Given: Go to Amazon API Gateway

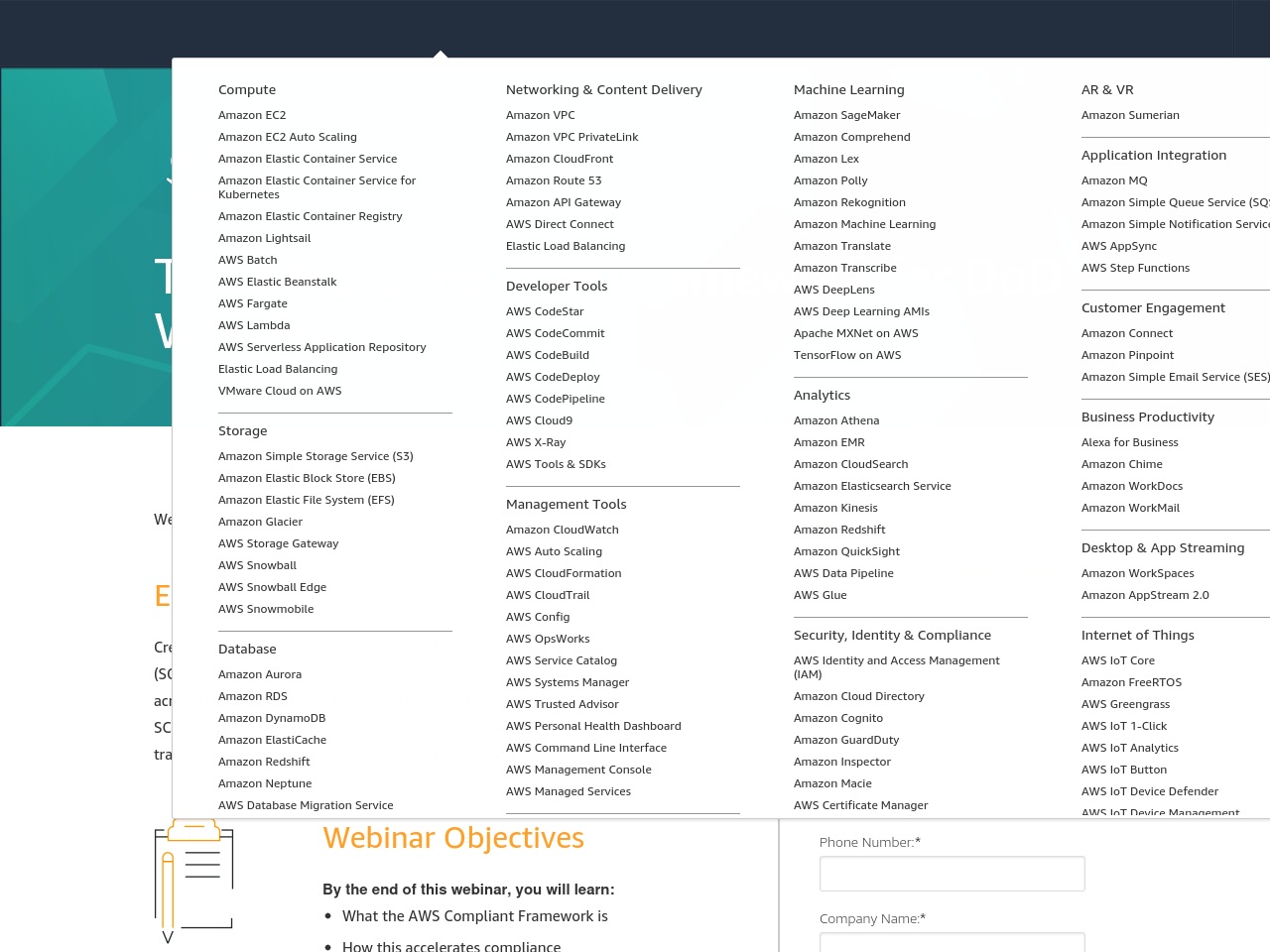Looking at the screenshot, I should (x=564, y=202).
